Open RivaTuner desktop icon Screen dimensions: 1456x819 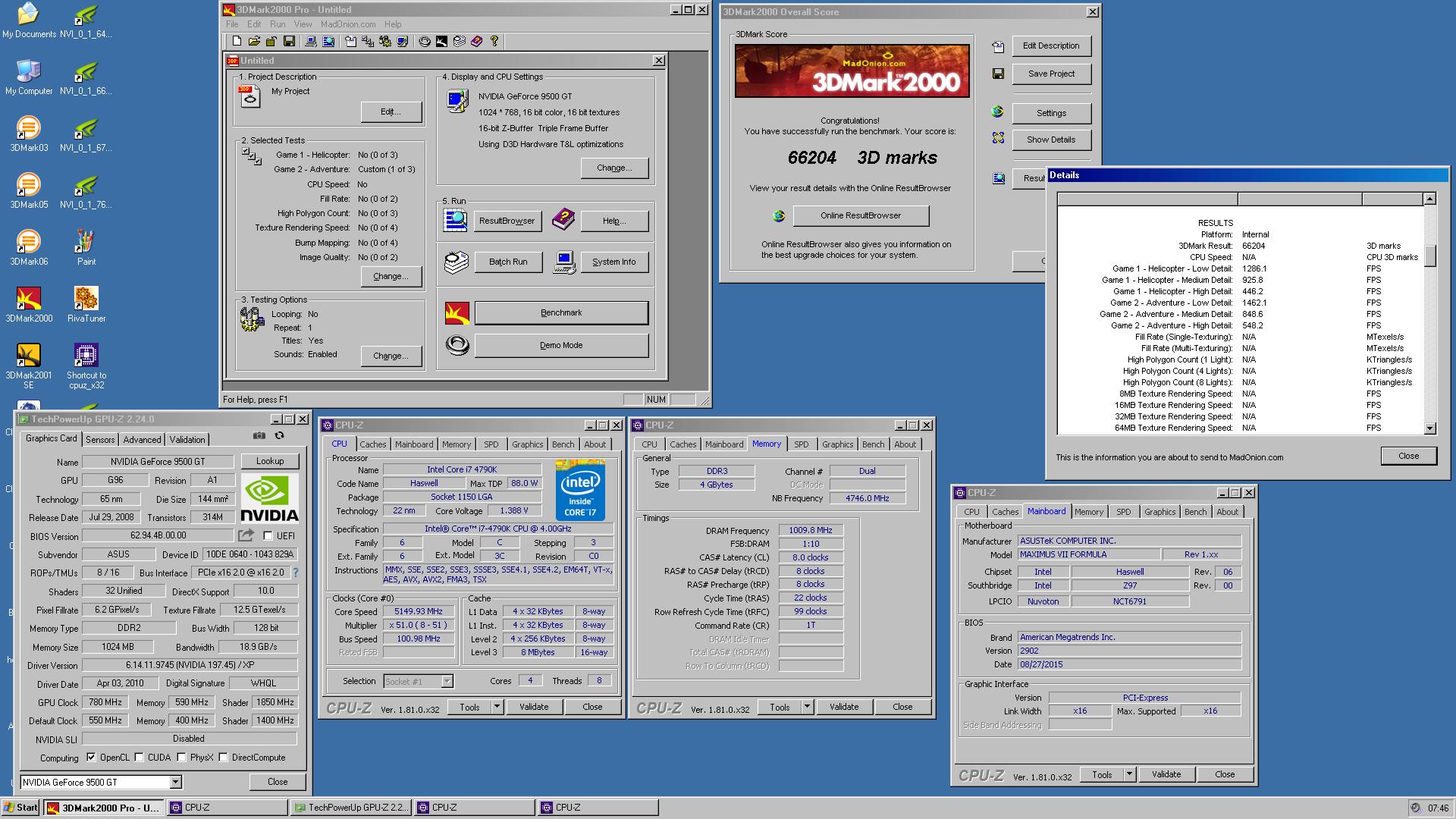click(86, 304)
